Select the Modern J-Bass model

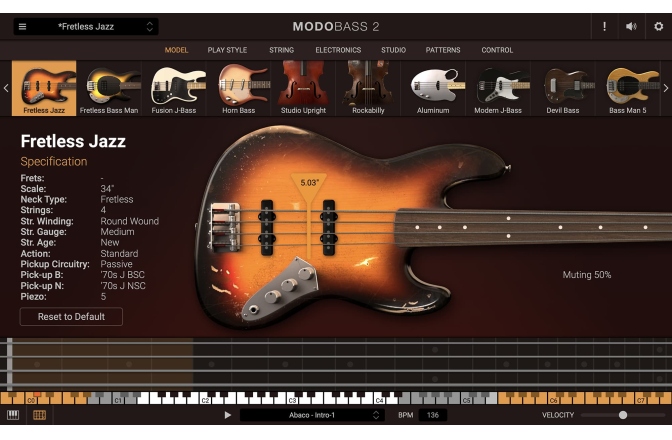pyautogui.click(x=498, y=88)
